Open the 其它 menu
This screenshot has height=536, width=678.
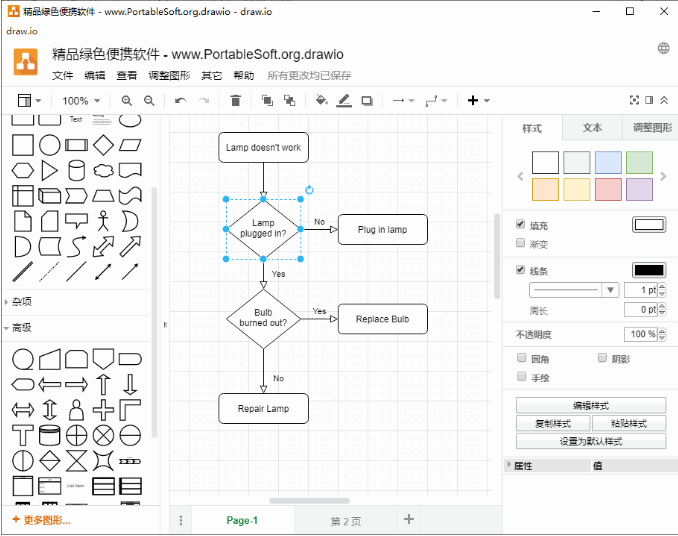click(x=212, y=76)
